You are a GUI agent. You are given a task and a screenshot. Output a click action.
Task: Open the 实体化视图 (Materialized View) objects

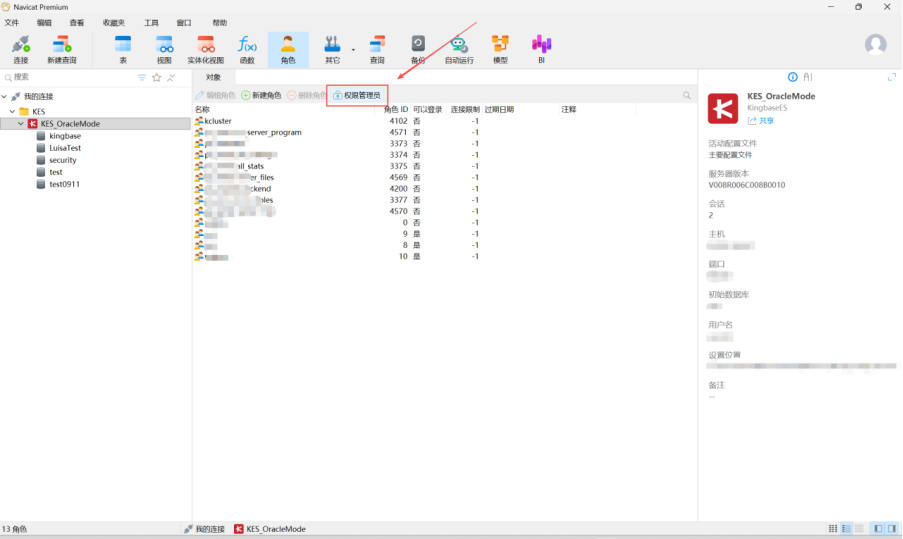(x=205, y=46)
